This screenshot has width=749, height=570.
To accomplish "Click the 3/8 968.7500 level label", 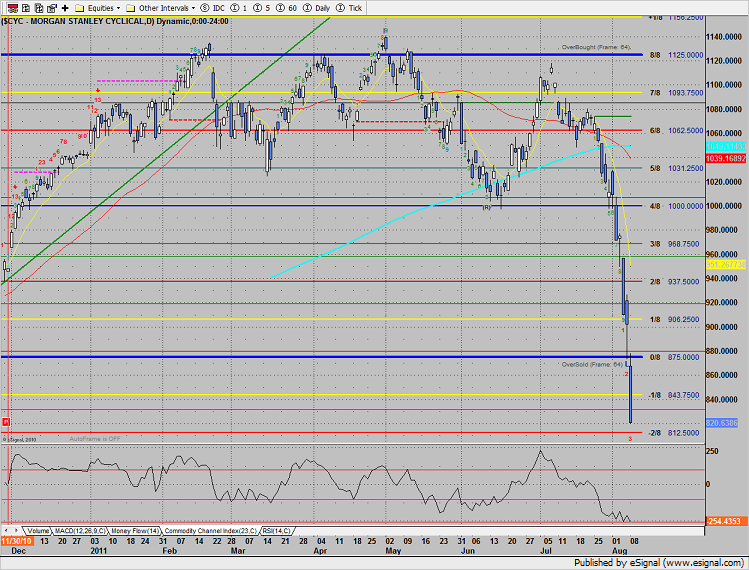I will point(674,244).
